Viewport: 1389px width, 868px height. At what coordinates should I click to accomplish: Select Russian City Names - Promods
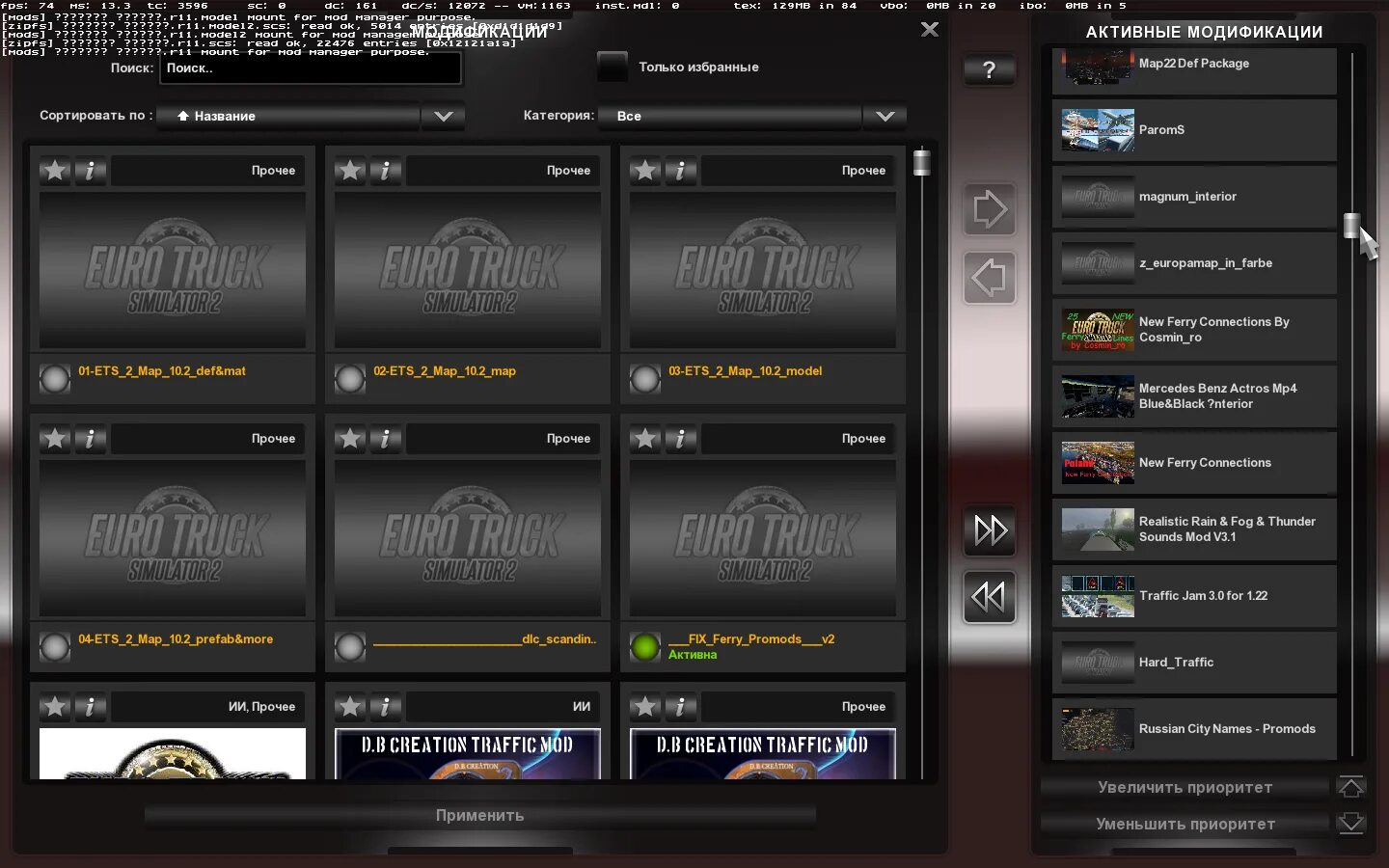coord(1194,729)
